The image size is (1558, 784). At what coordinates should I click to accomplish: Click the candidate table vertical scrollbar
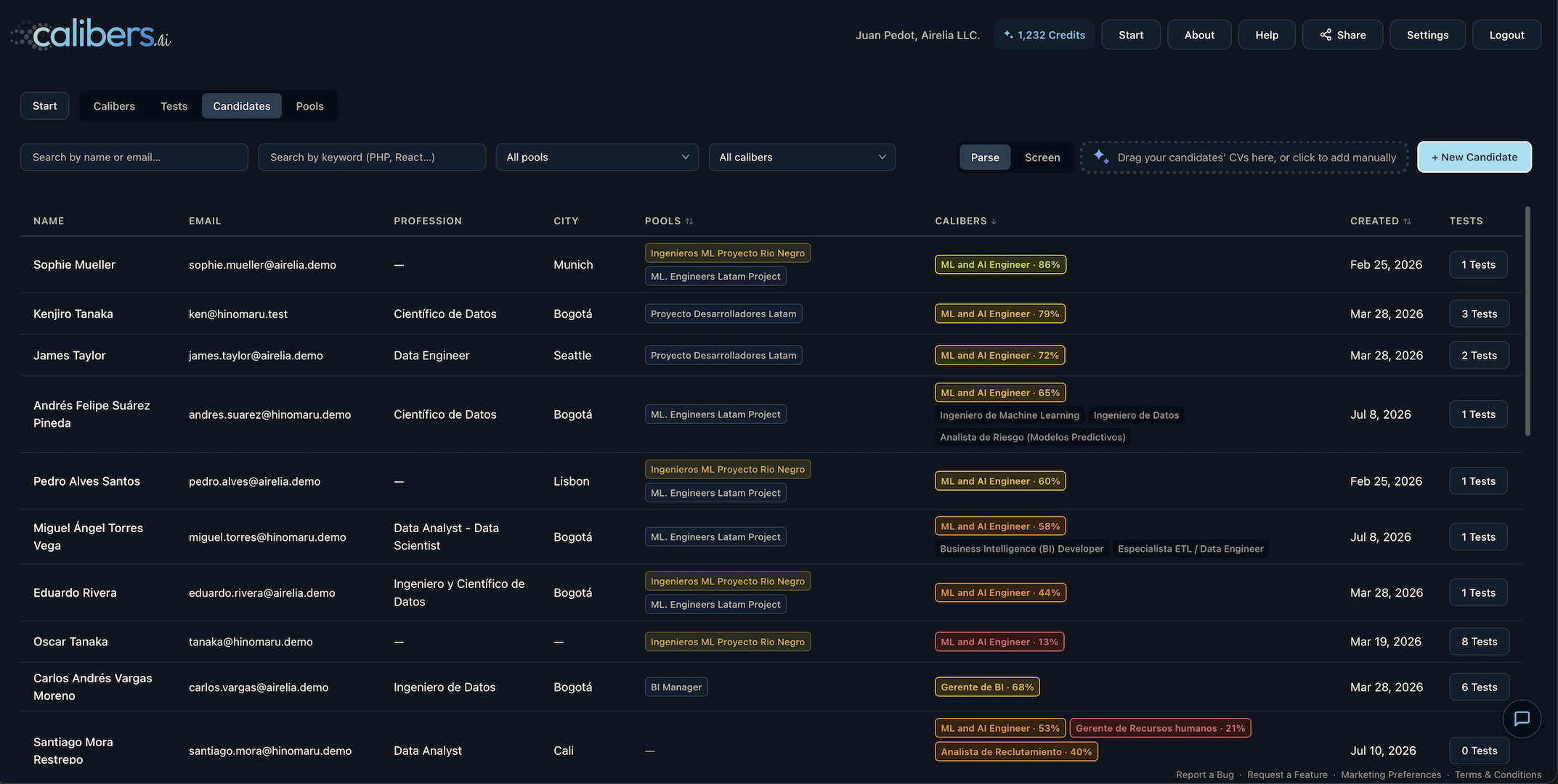tap(1527, 322)
